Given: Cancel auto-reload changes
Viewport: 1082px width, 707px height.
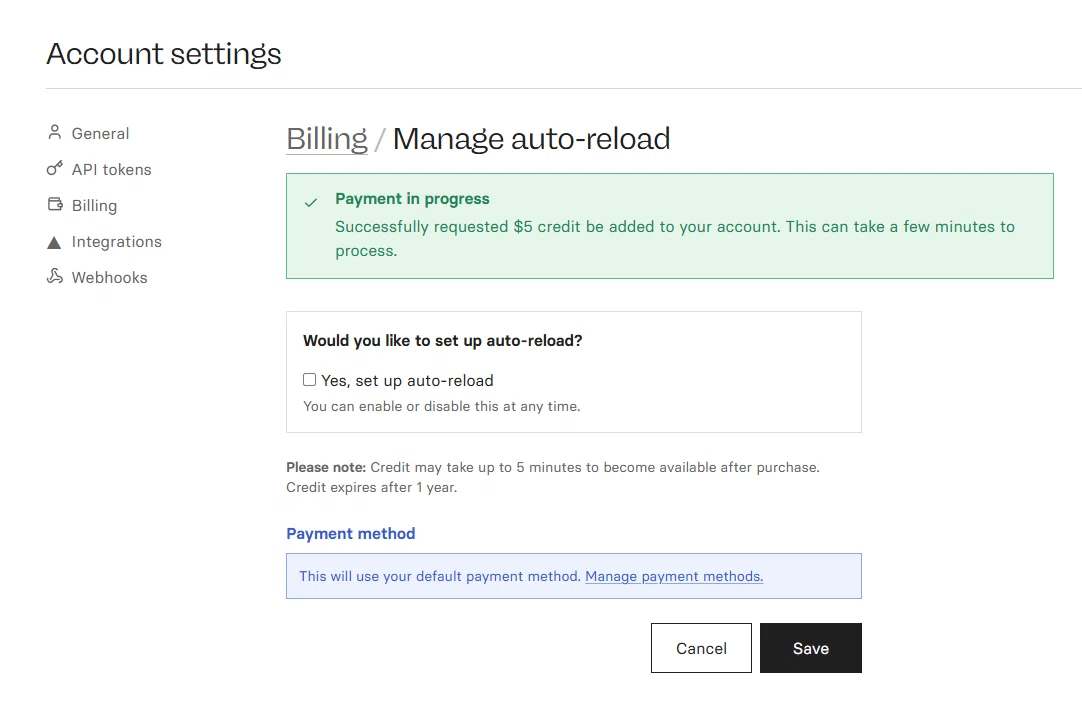Looking at the screenshot, I should (x=701, y=648).
